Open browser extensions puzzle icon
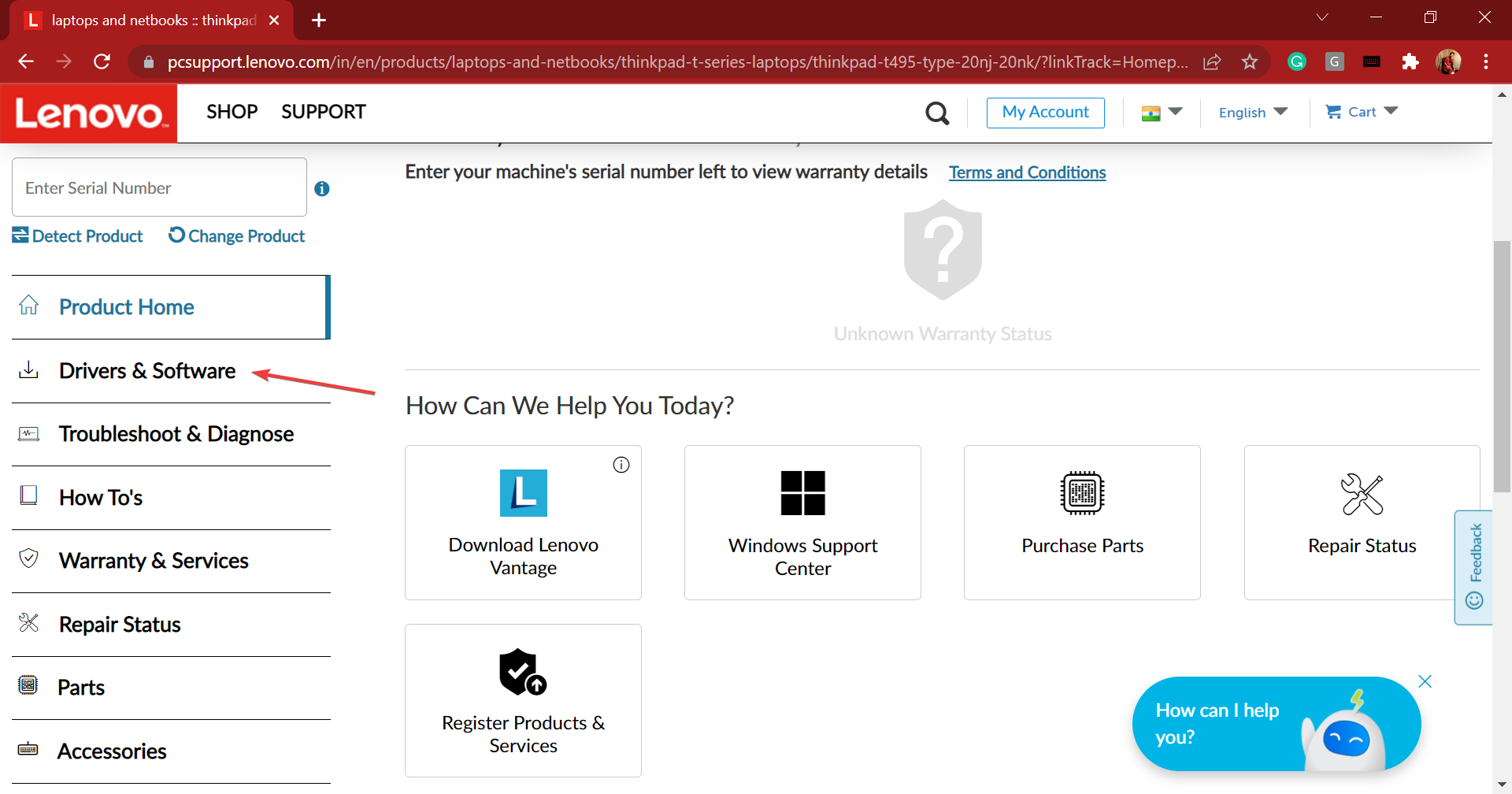Image resolution: width=1512 pixels, height=794 pixels. (1410, 61)
